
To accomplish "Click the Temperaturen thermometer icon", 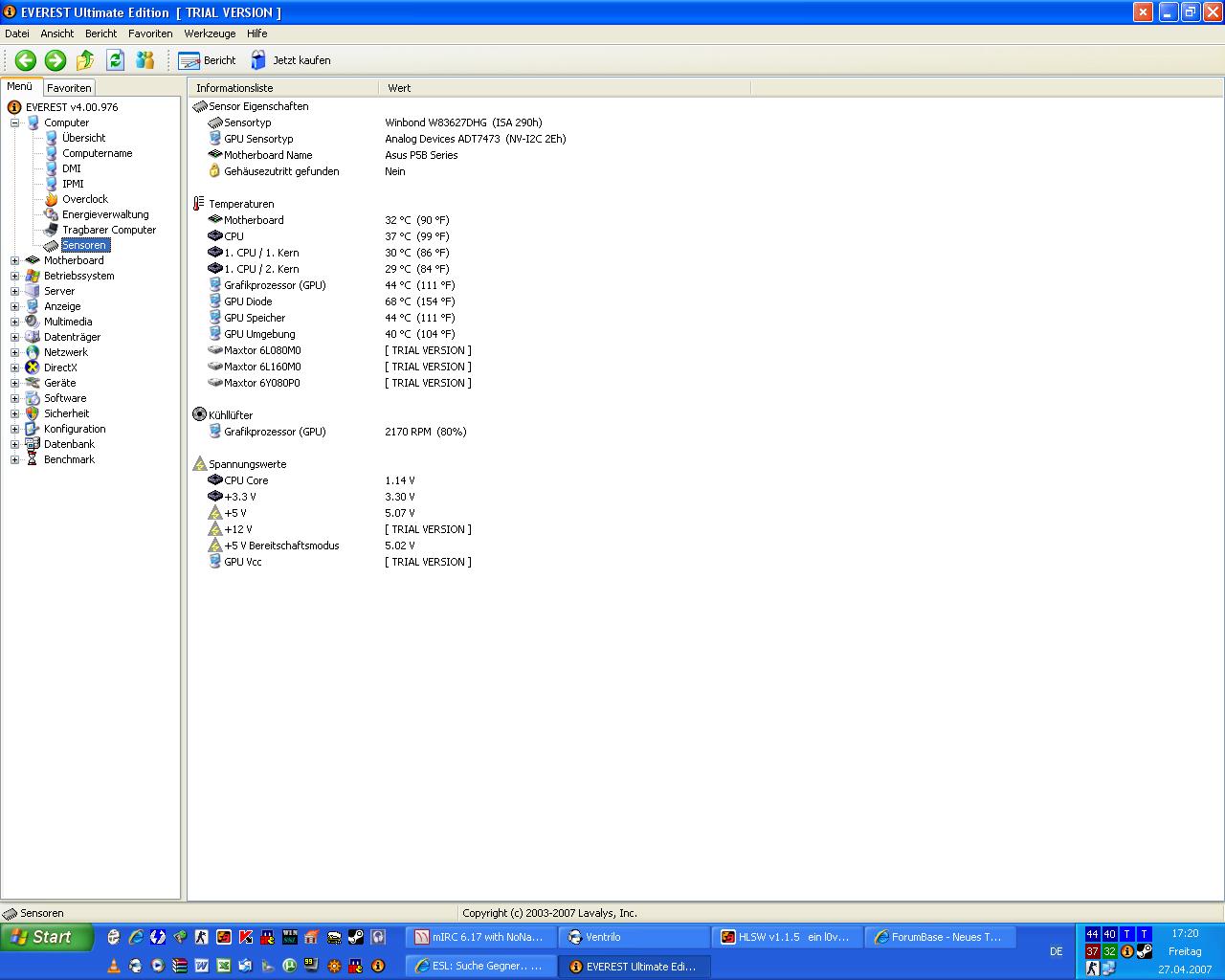I will pos(199,204).
